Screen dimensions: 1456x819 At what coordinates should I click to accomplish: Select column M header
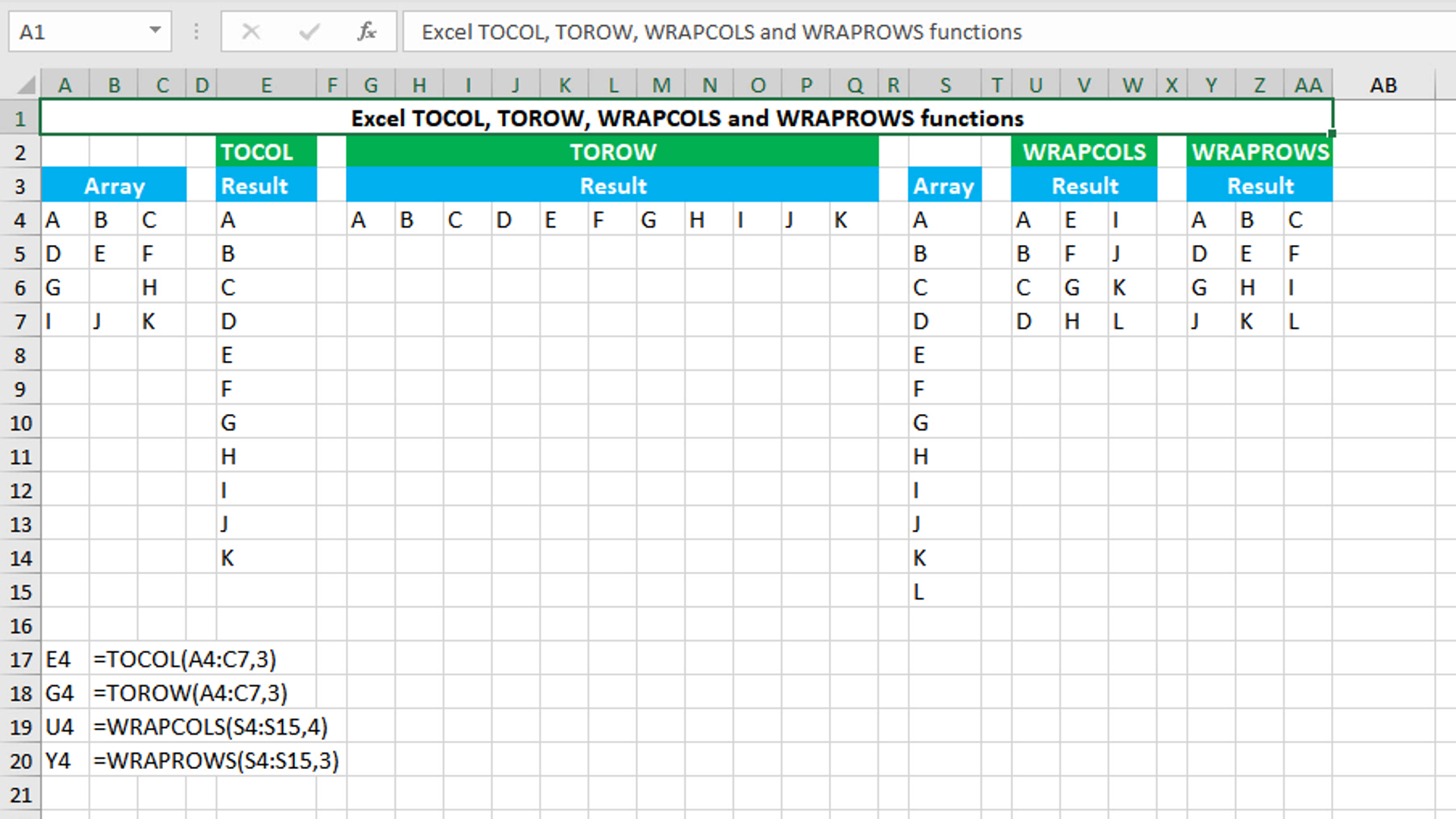coord(661,85)
